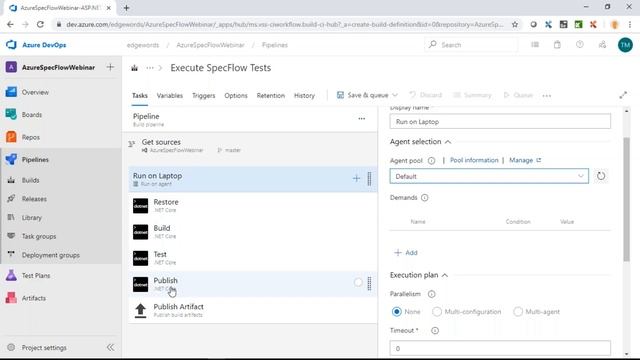640x360 pixels.
Task: Switch to the Variables tab
Action: point(169,96)
